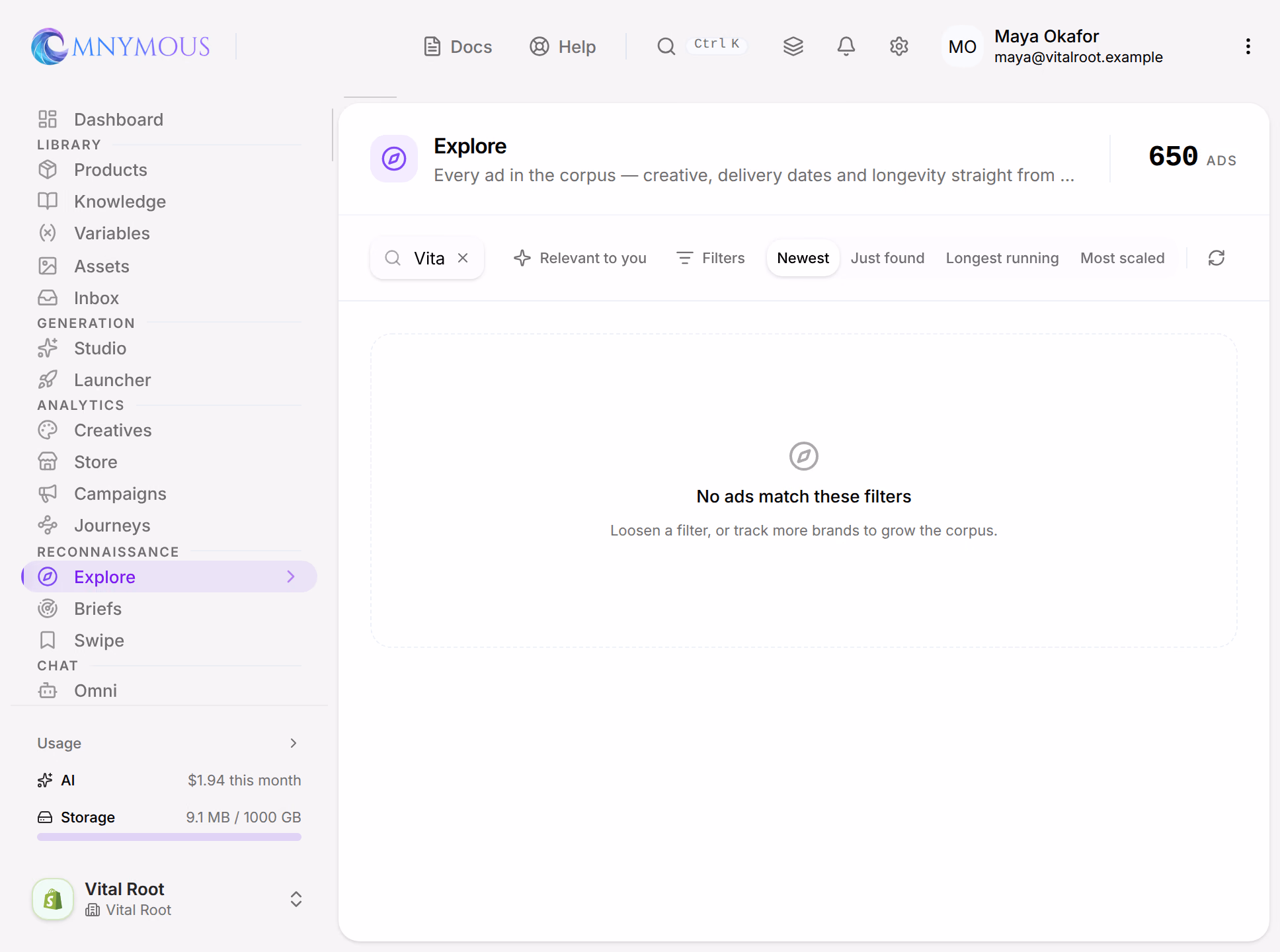Viewport: 1280px width, 952px height.
Task: Open the Vital Root workspace switcher
Action: click(169, 899)
